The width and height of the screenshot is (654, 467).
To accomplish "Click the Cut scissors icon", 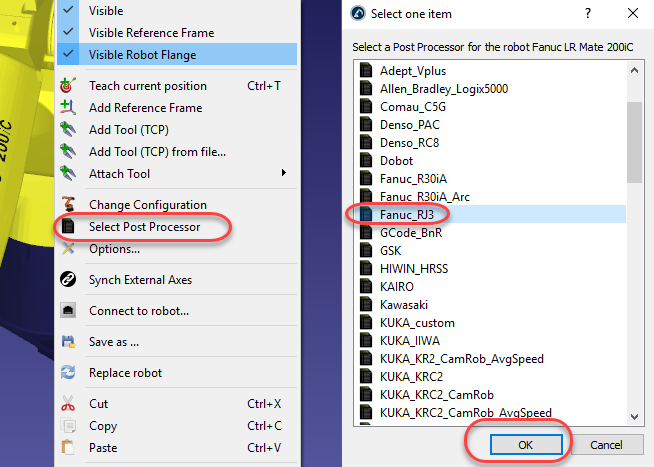I will tap(68, 404).
